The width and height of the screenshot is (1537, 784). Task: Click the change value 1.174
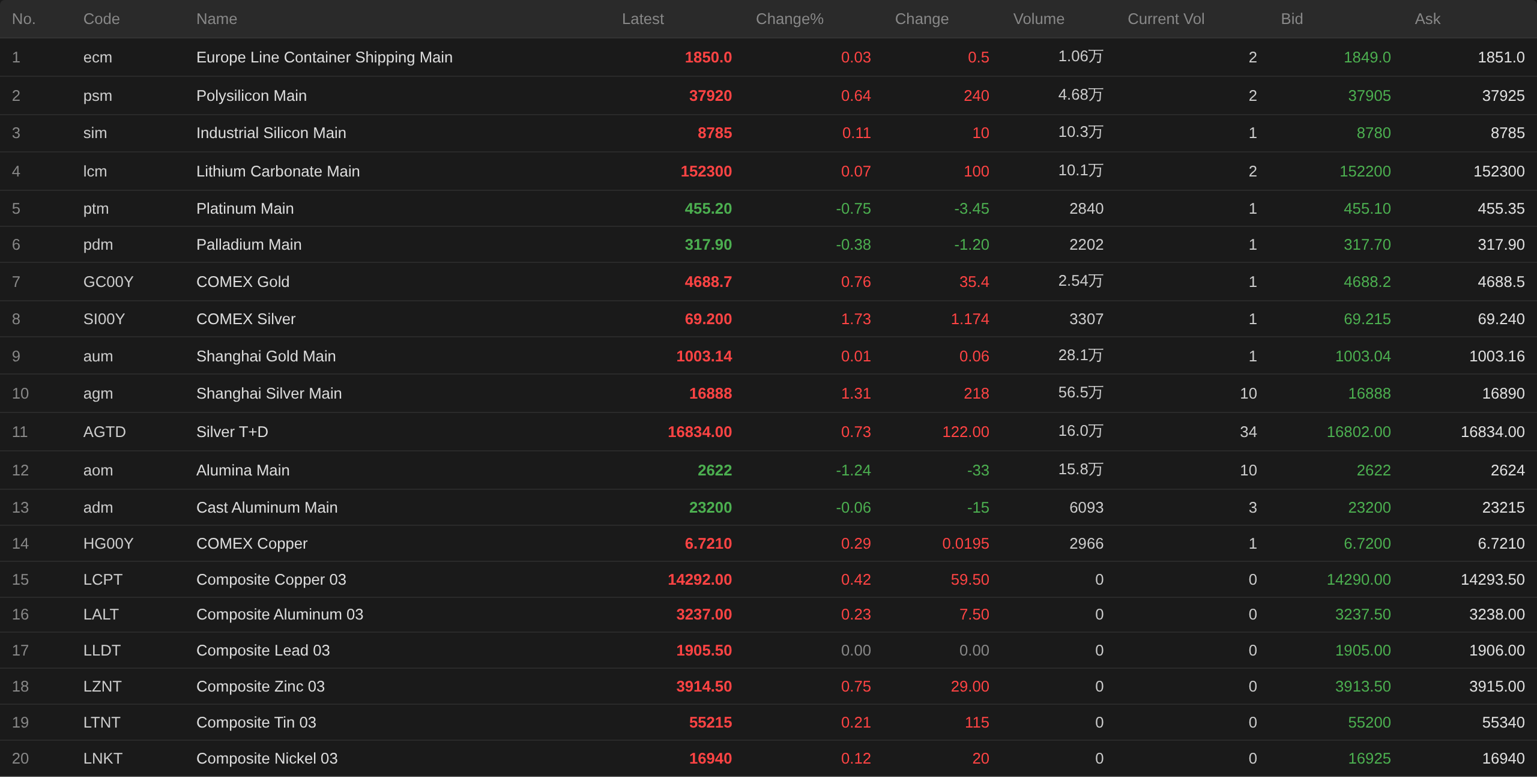pyautogui.click(x=970, y=319)
